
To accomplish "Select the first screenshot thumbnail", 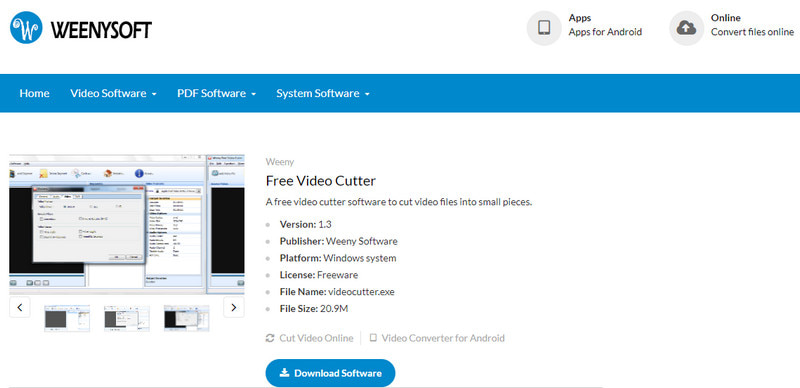I will 67,319.
